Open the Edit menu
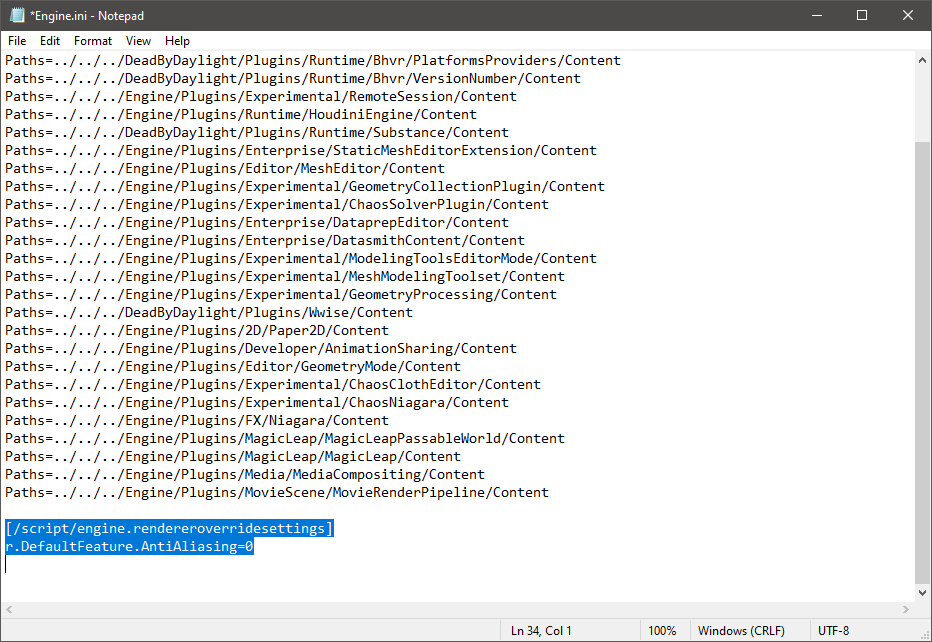 click(50, 41)
